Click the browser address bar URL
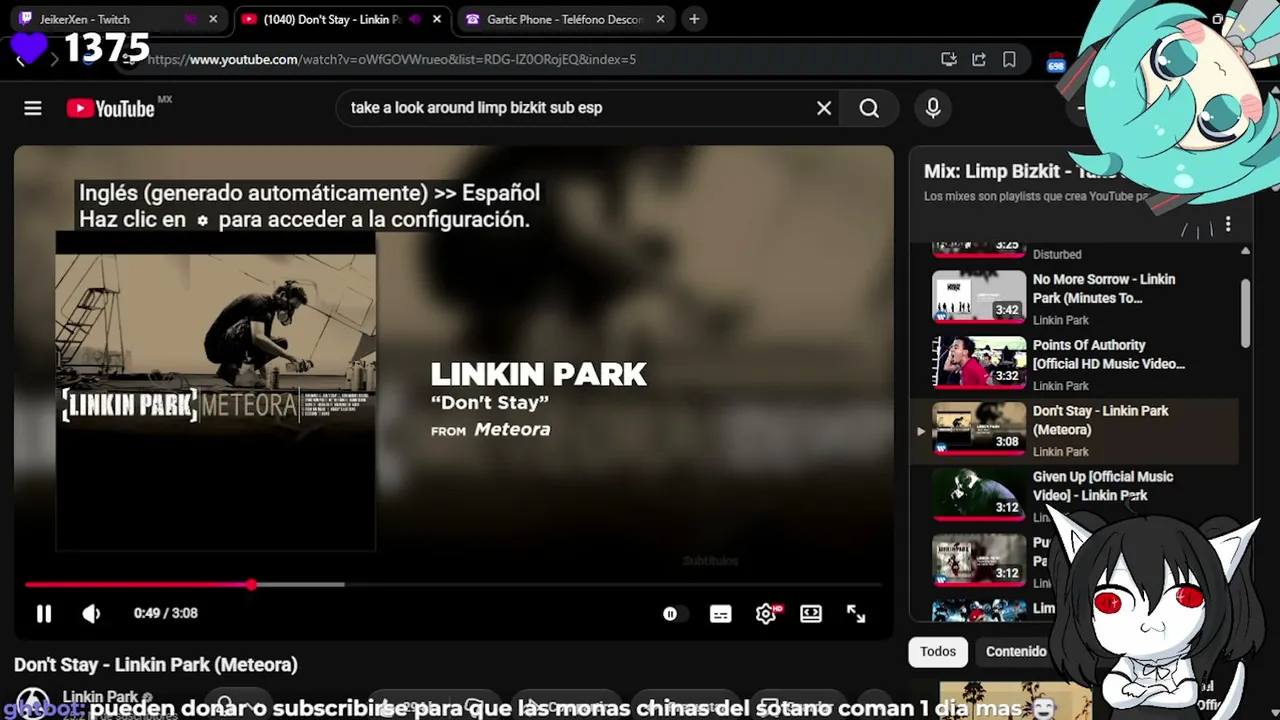Image resolution: width=1280 pixels, height=720 pixels. tap(392, 60)
